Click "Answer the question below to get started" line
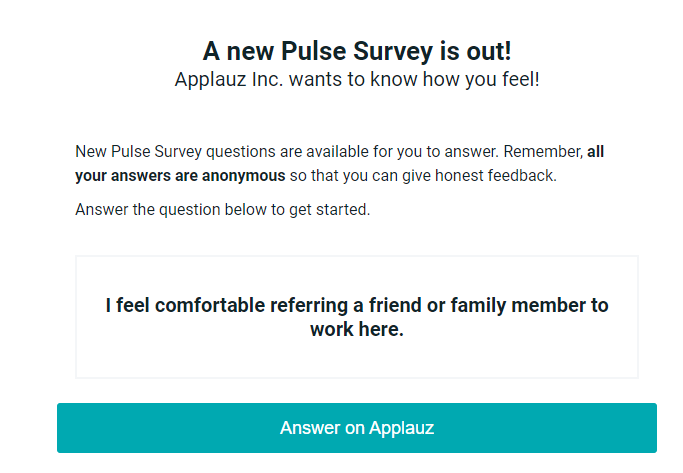The image size is (683, 473). pos(223,210)
